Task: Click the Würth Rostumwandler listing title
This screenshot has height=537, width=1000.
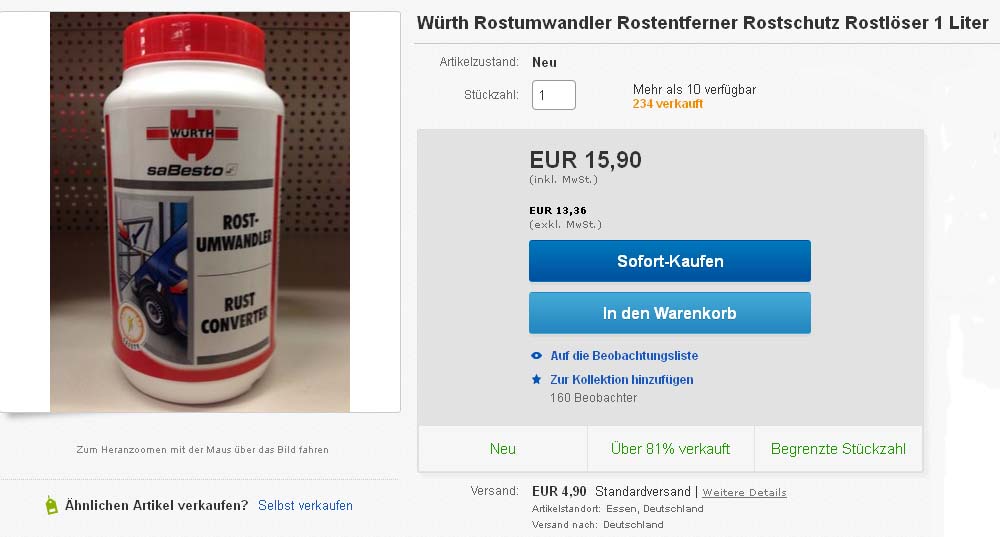Action: pyautogui.click(x=702, y=23)
